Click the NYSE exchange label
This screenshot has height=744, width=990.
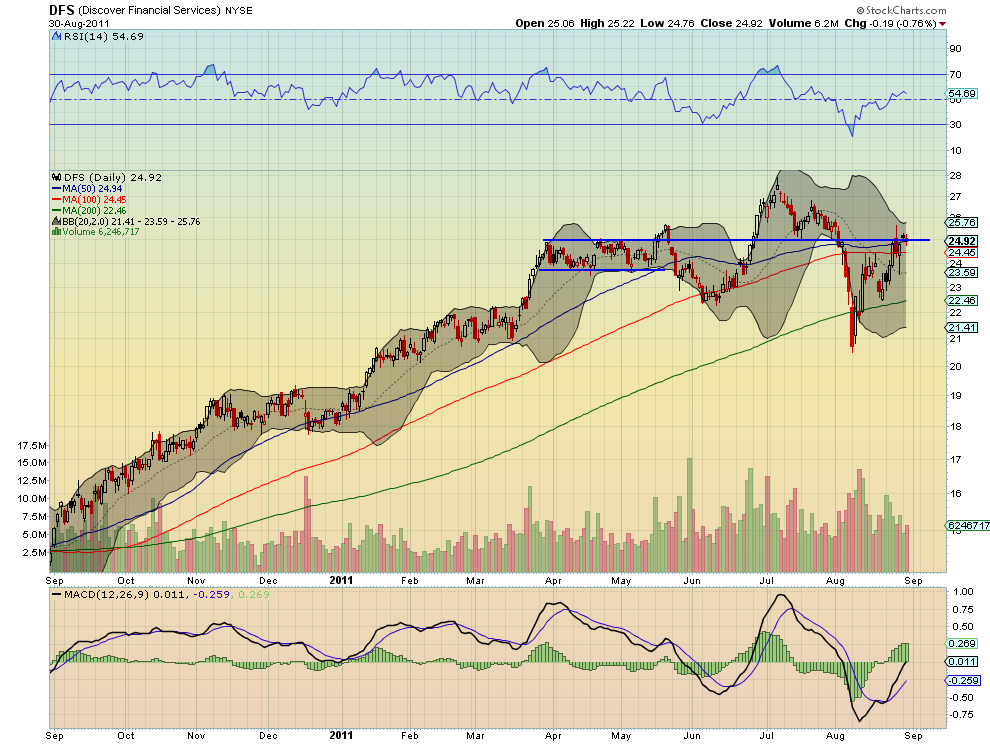(x=239, y=11)
